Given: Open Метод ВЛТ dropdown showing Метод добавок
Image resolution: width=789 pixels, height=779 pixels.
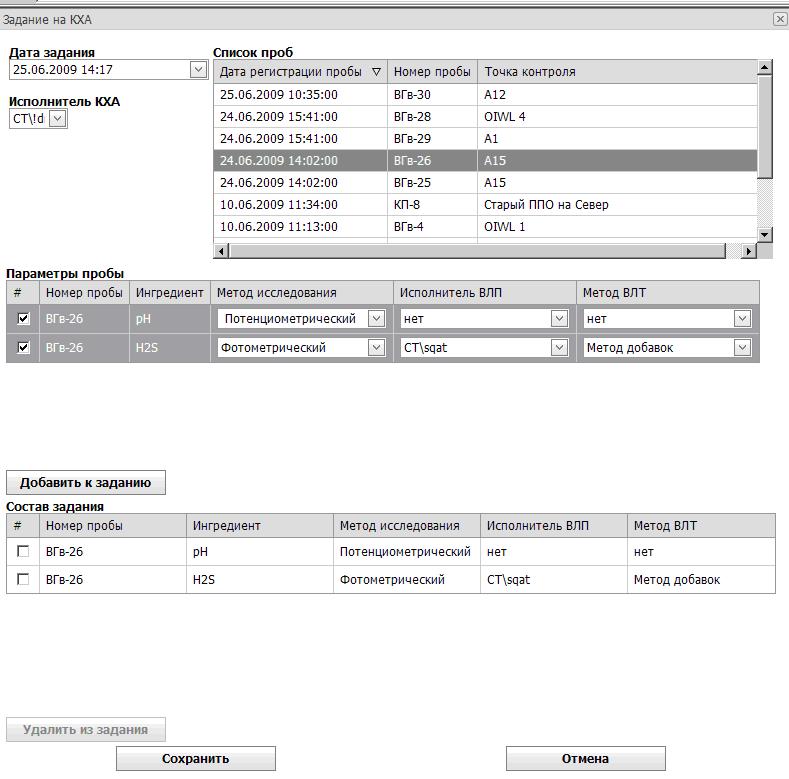Looking at the screenshot, I should [x=742, y=348].
